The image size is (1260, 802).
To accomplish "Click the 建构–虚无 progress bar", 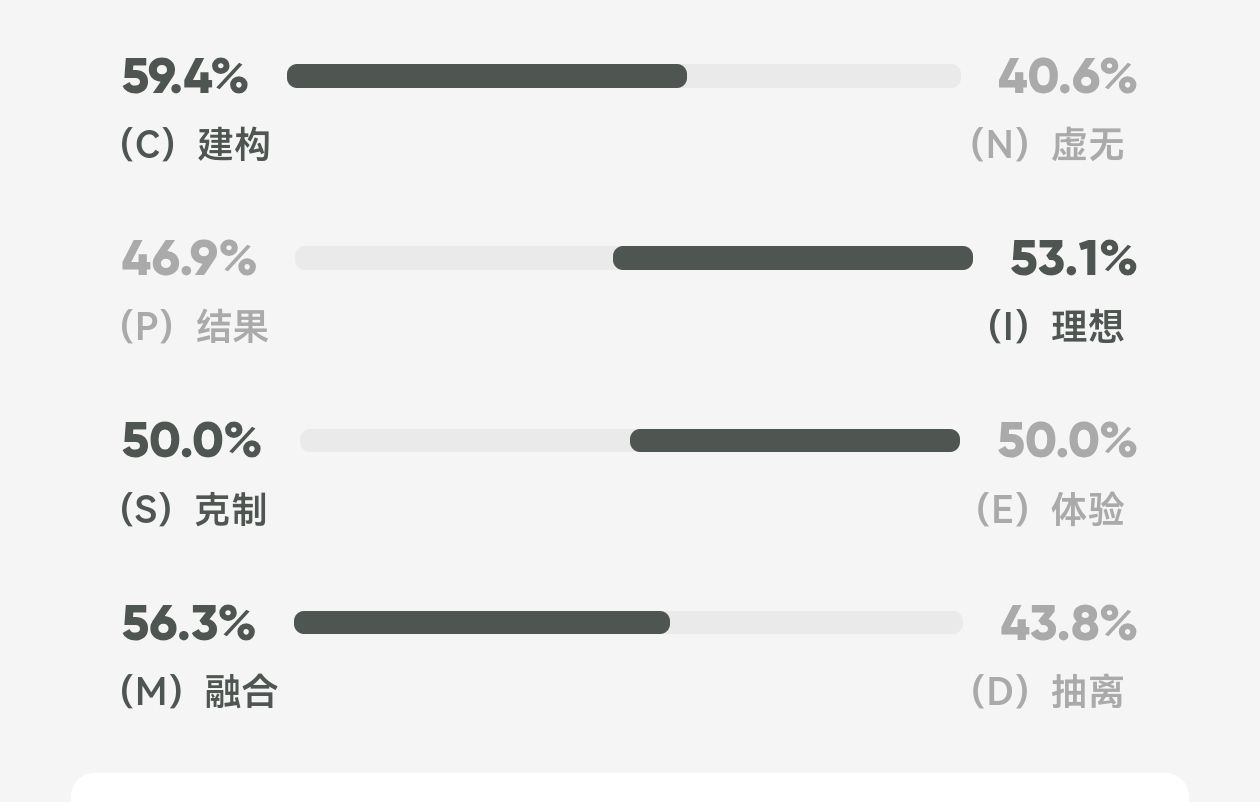I will click(623, 76).
